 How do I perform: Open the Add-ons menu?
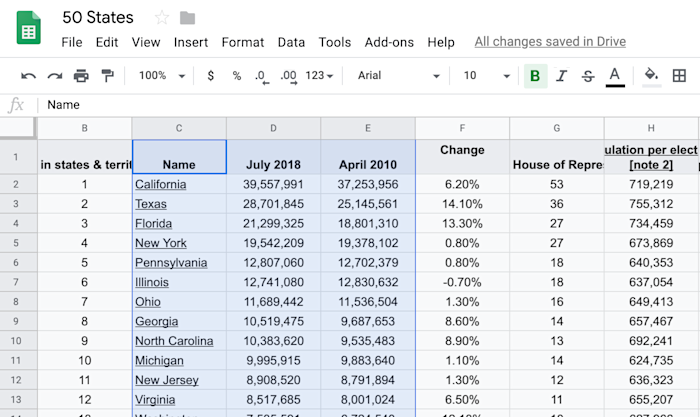tap(389, 42)
